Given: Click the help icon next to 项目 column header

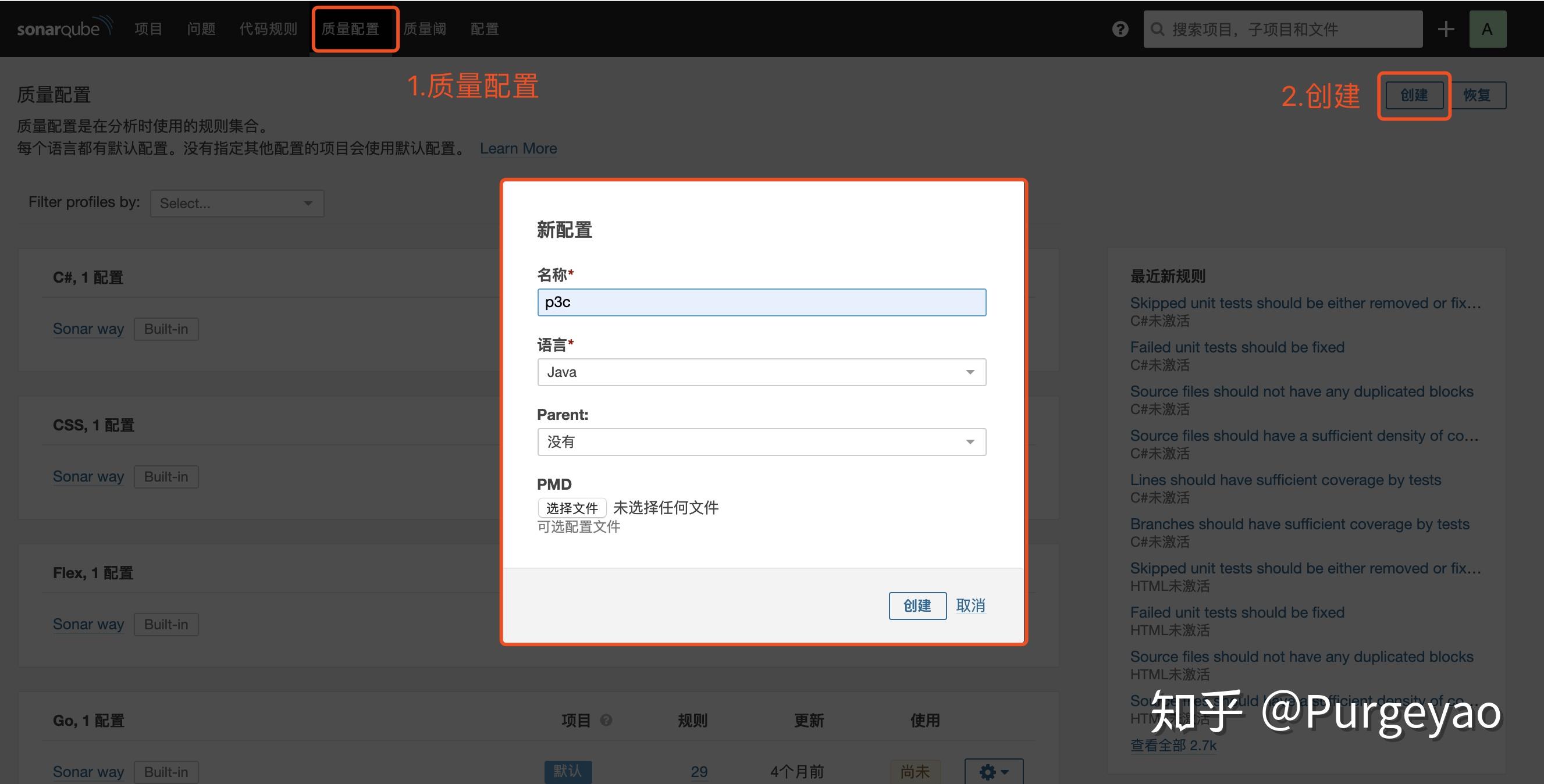Looking at the screenshot, I should 606,720.
